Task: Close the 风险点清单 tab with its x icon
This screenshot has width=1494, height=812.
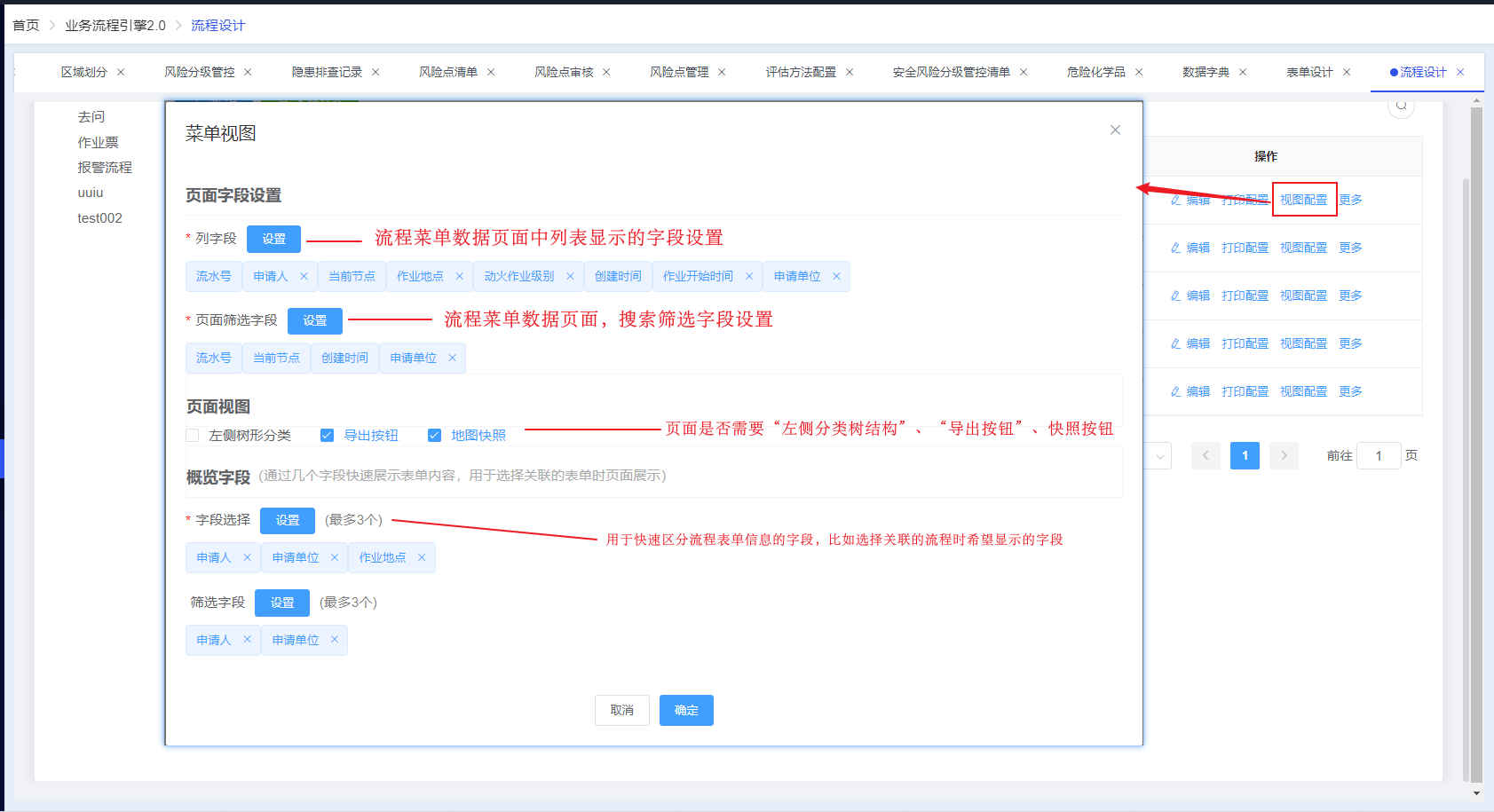Action: point(491,72)
